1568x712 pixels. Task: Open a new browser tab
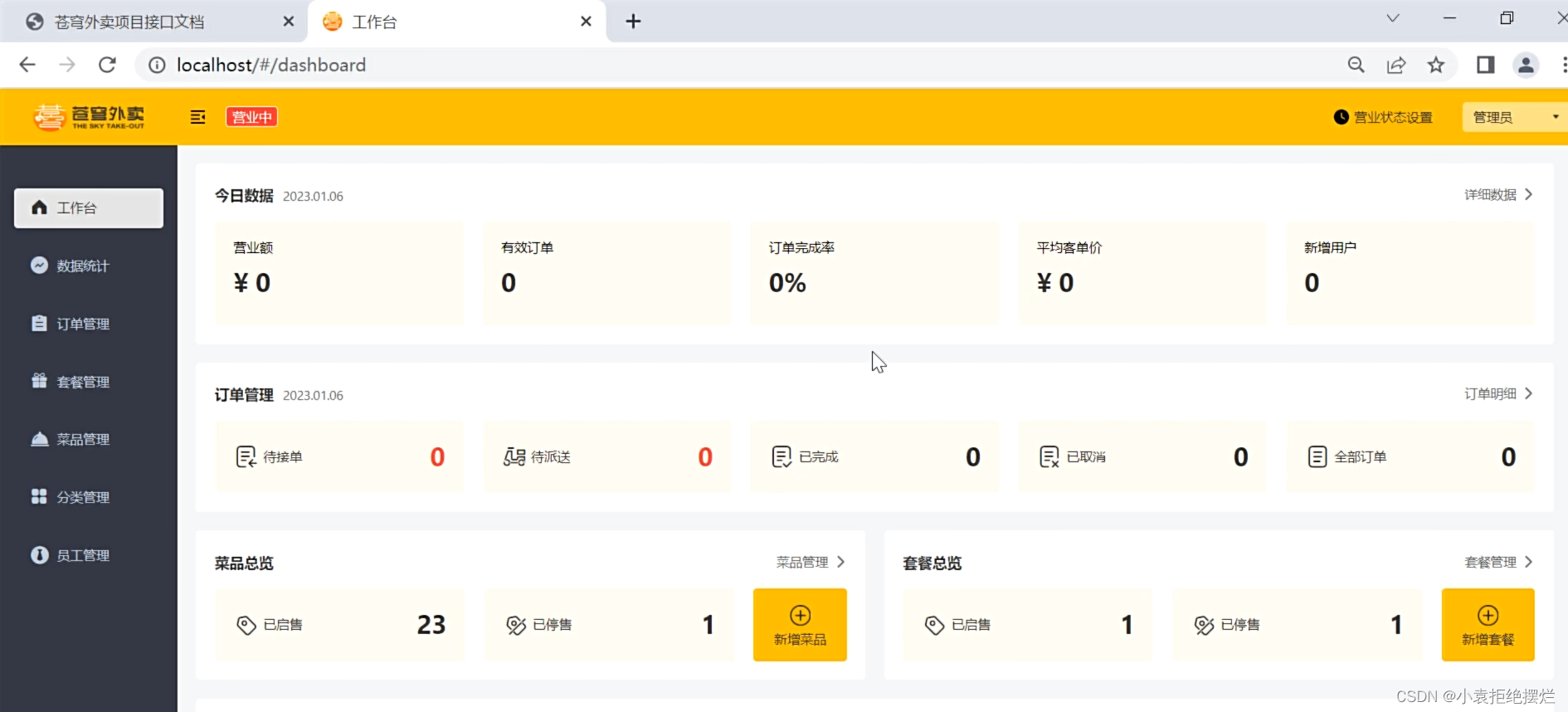pyautogui.click(x=633, y=22)
